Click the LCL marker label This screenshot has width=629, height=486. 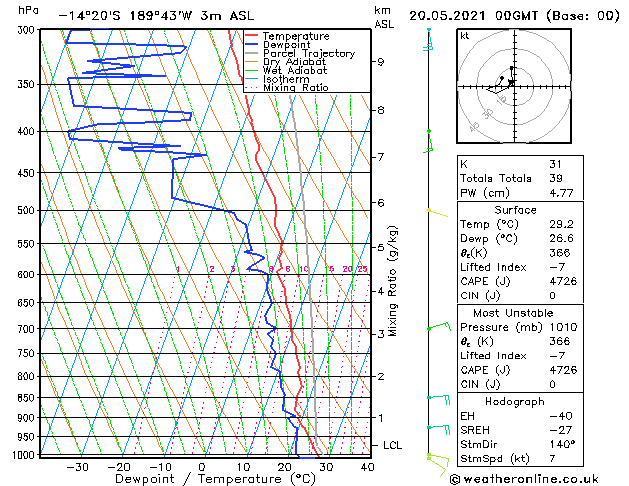392,446
